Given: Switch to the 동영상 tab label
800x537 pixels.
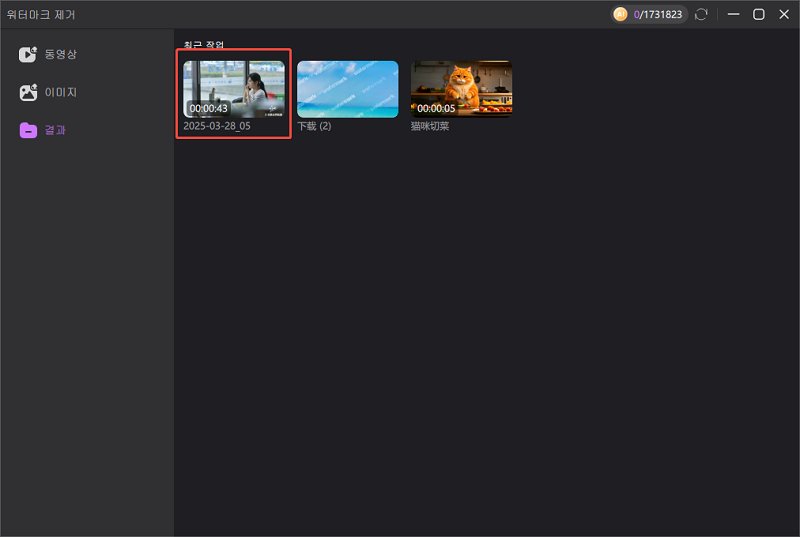Looking at the screenshot, I should [60, 54].
